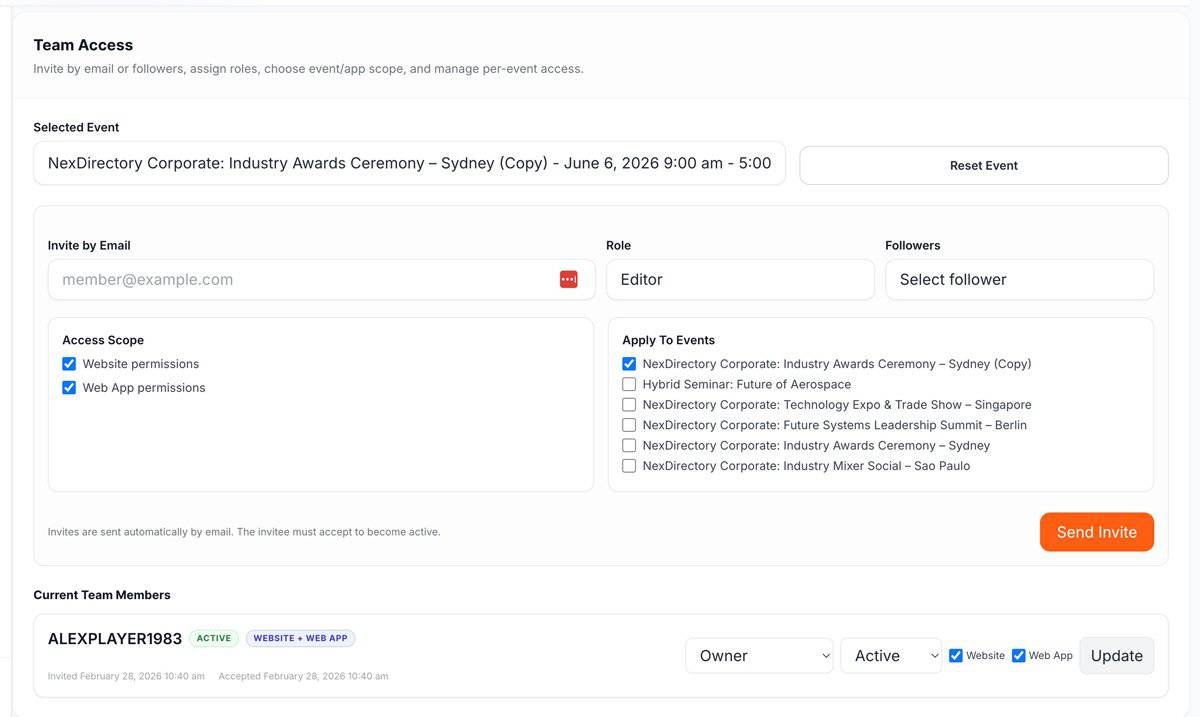Toggle Website checkbox for ALEXPLAYER1983

click(956, 656)
